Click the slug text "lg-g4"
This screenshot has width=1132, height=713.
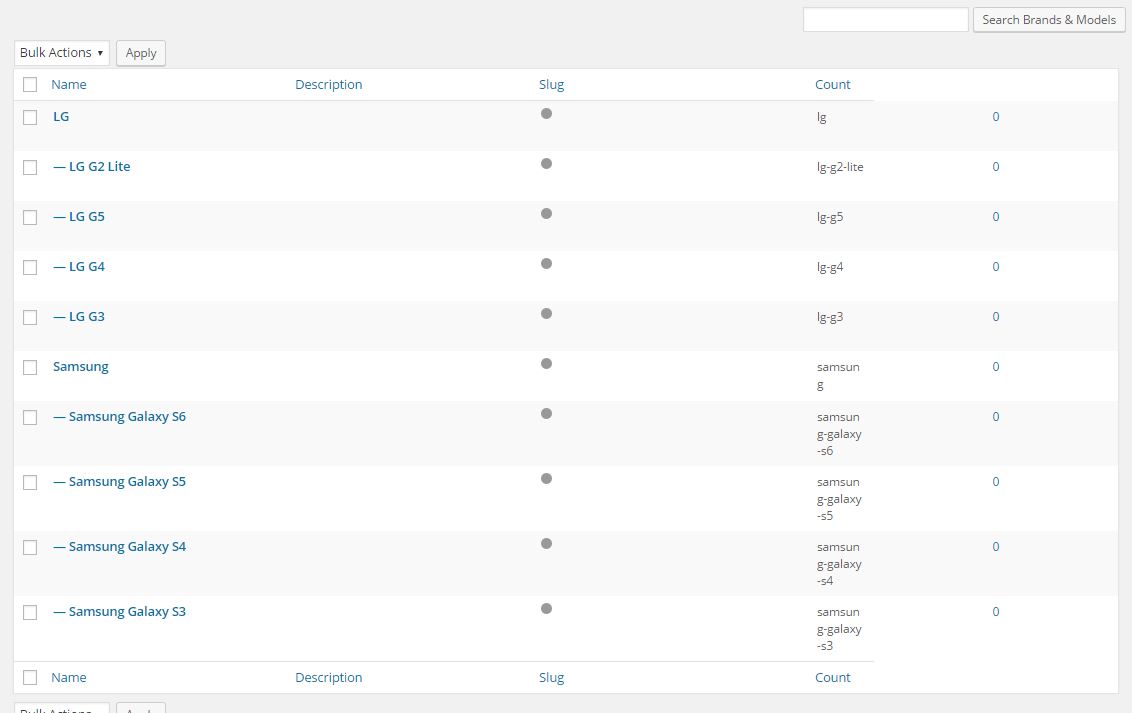tap(830, 267)
